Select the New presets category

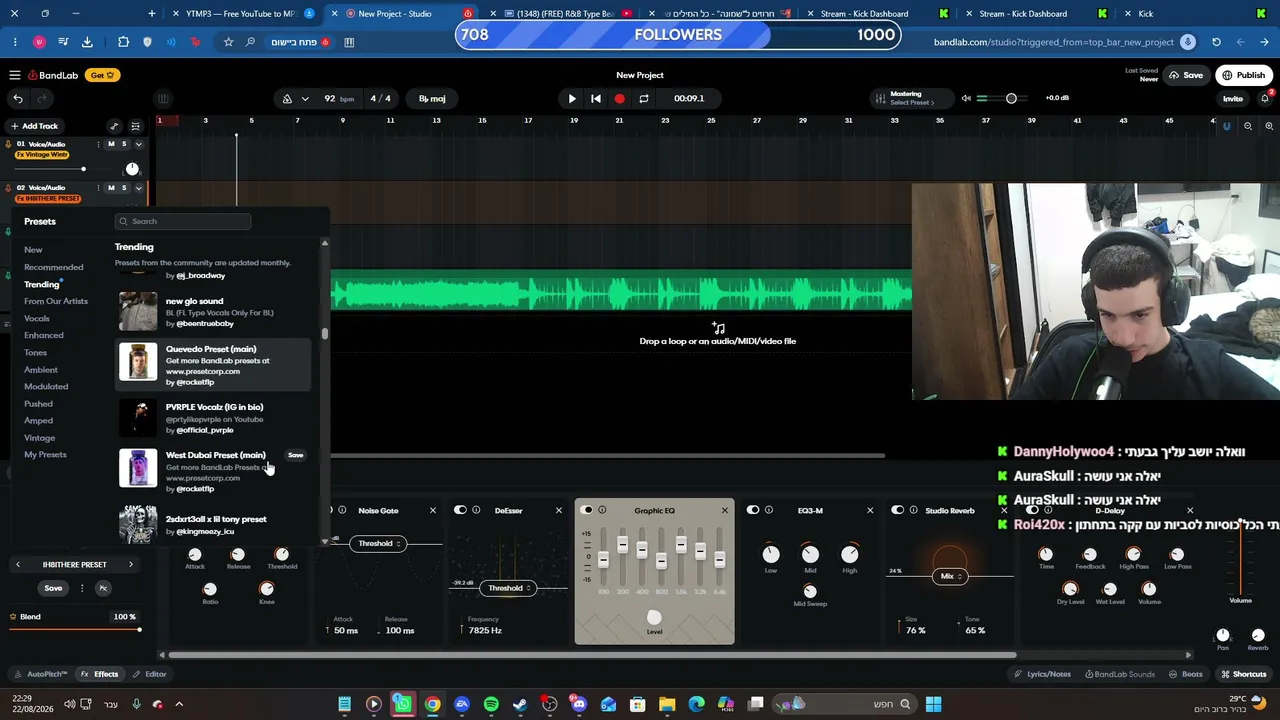point(34,250)
